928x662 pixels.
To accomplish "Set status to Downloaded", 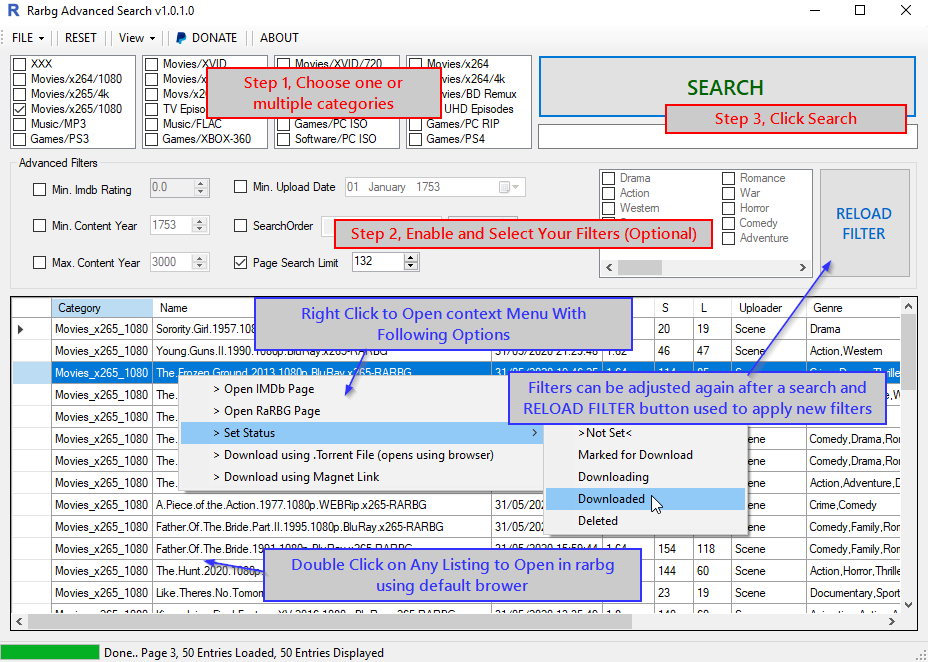I will click(x=645, y=499).
